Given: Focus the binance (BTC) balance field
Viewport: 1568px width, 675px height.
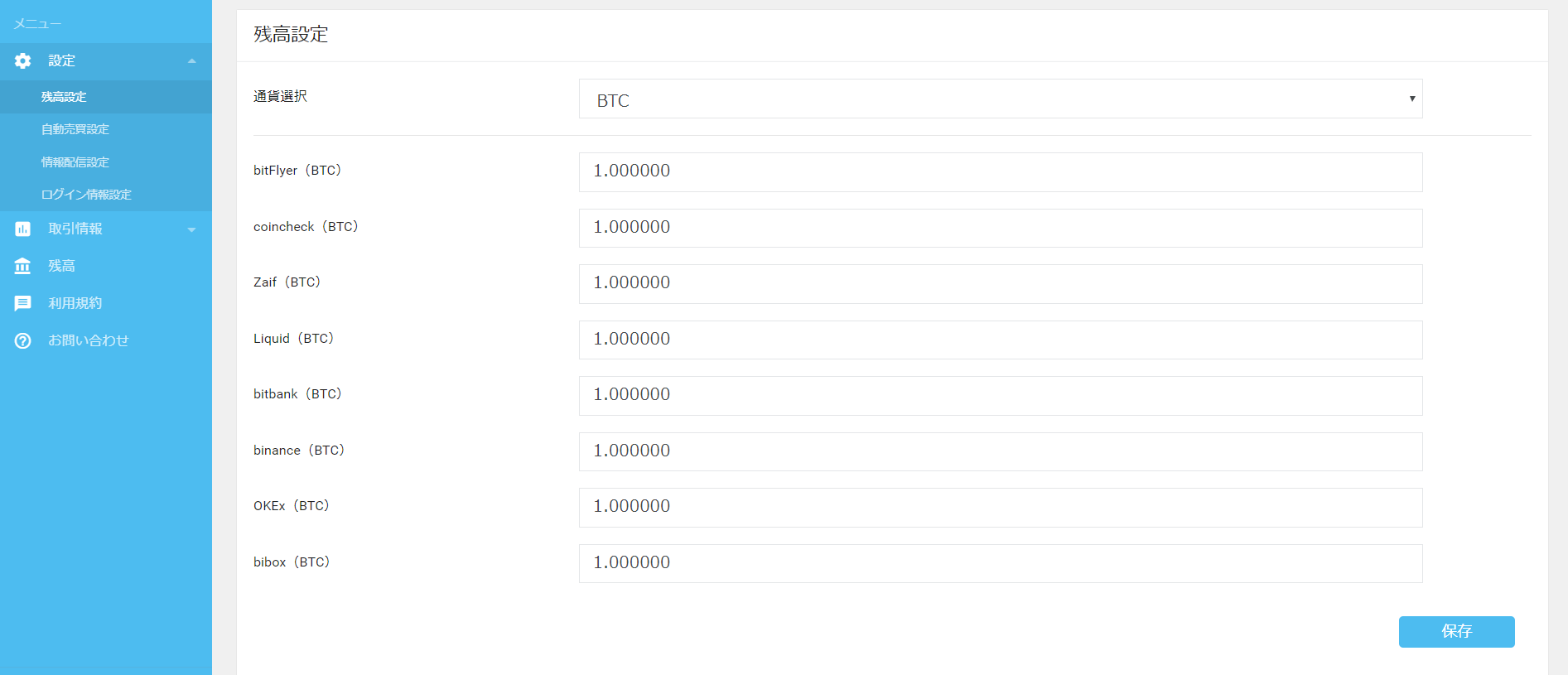Looking at the screenshot, I should pos(1001,451).
